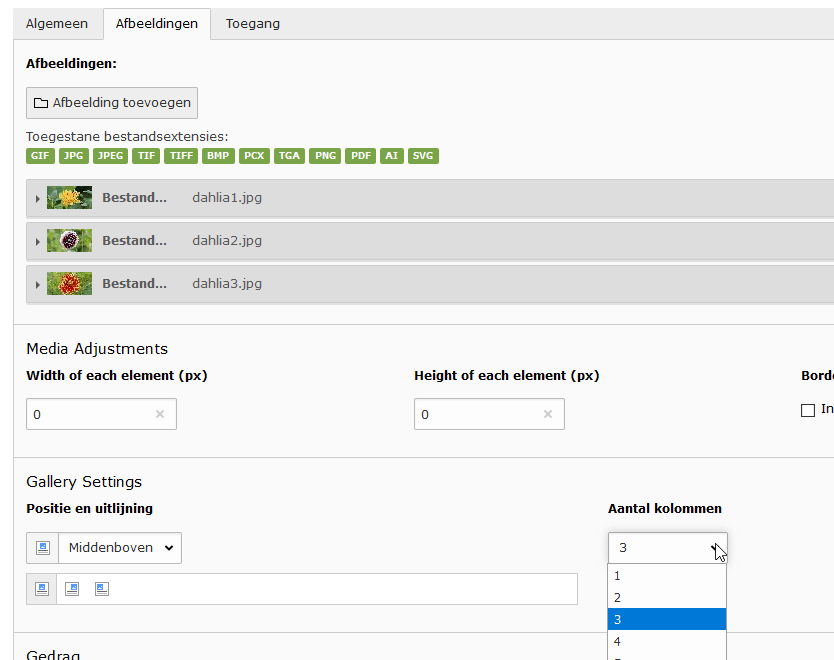Switch to the Toegang tab
The width and height of the screenshot is (834, 660).
252,24
